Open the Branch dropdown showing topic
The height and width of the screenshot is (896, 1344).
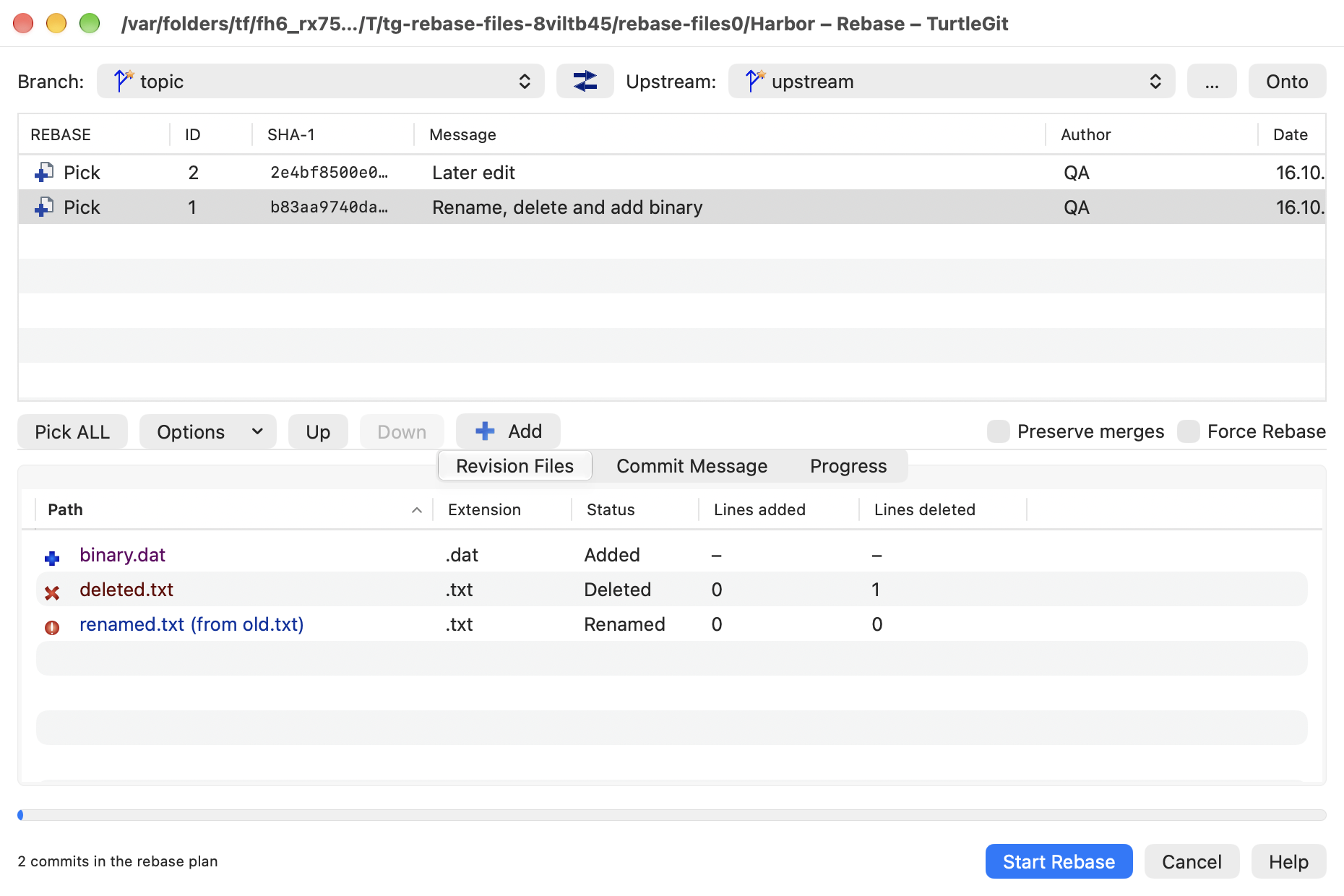coord(321,81)
